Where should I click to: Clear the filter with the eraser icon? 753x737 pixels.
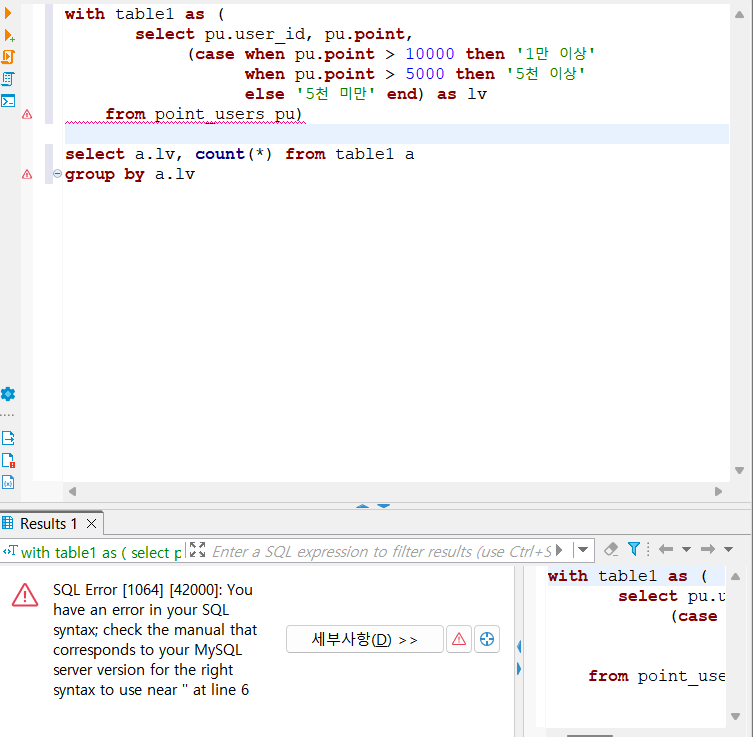[x=611, y=549]
